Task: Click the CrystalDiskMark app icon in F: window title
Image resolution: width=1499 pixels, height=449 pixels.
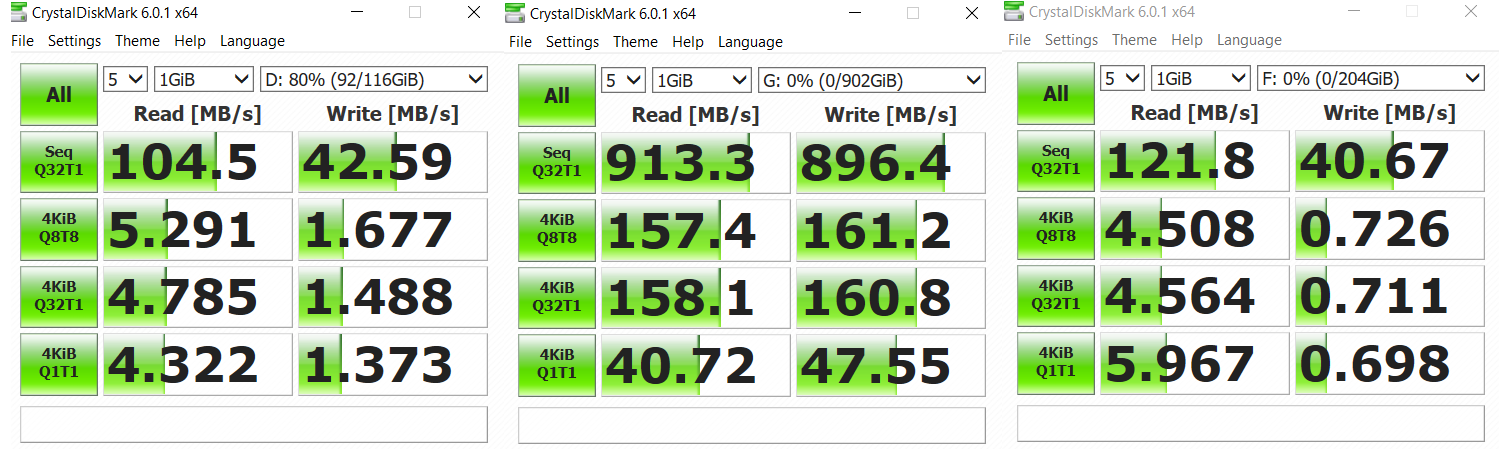Action: [1014, 12]
